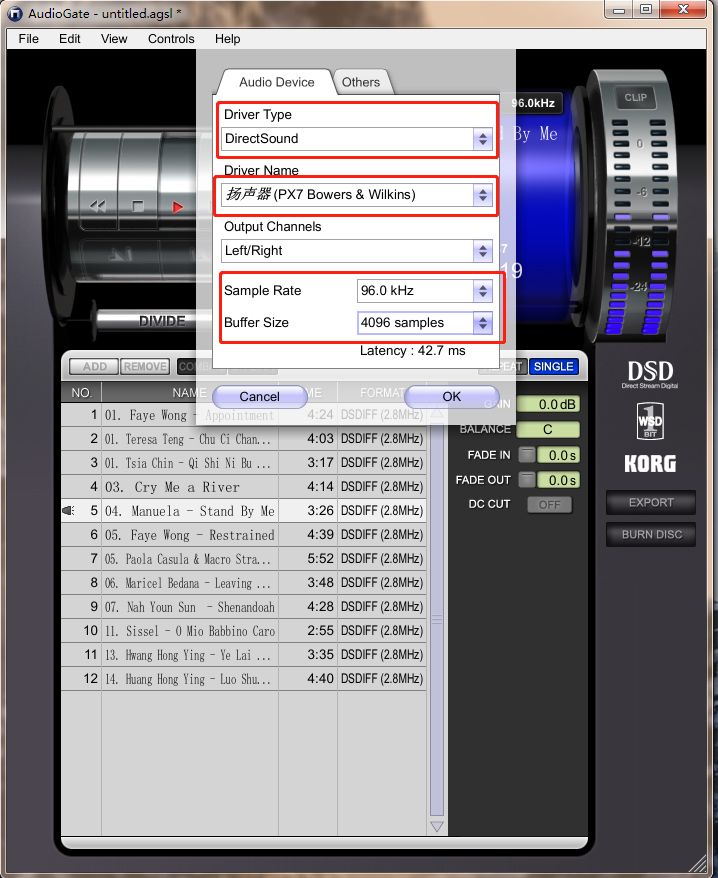Click the GAIN value 0.0 dB
Image resolution: width=718 pixels, height=878 pixels.
coord(548,404)
